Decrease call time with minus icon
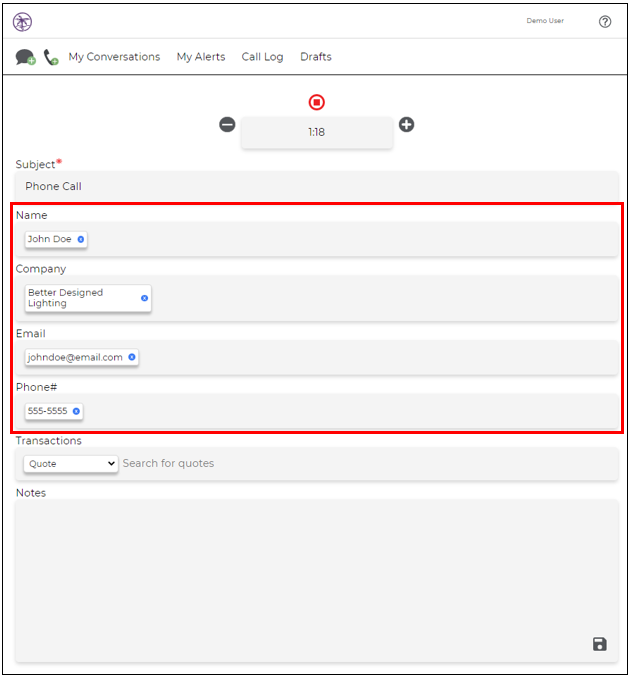This screenshot has height=677, width=631. point(227,125)
